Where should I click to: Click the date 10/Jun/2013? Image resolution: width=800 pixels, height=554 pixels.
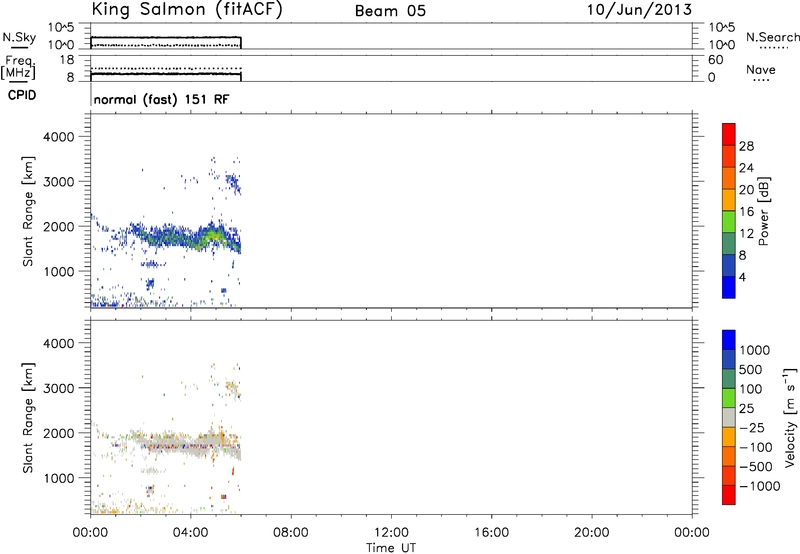coord(639,10)
